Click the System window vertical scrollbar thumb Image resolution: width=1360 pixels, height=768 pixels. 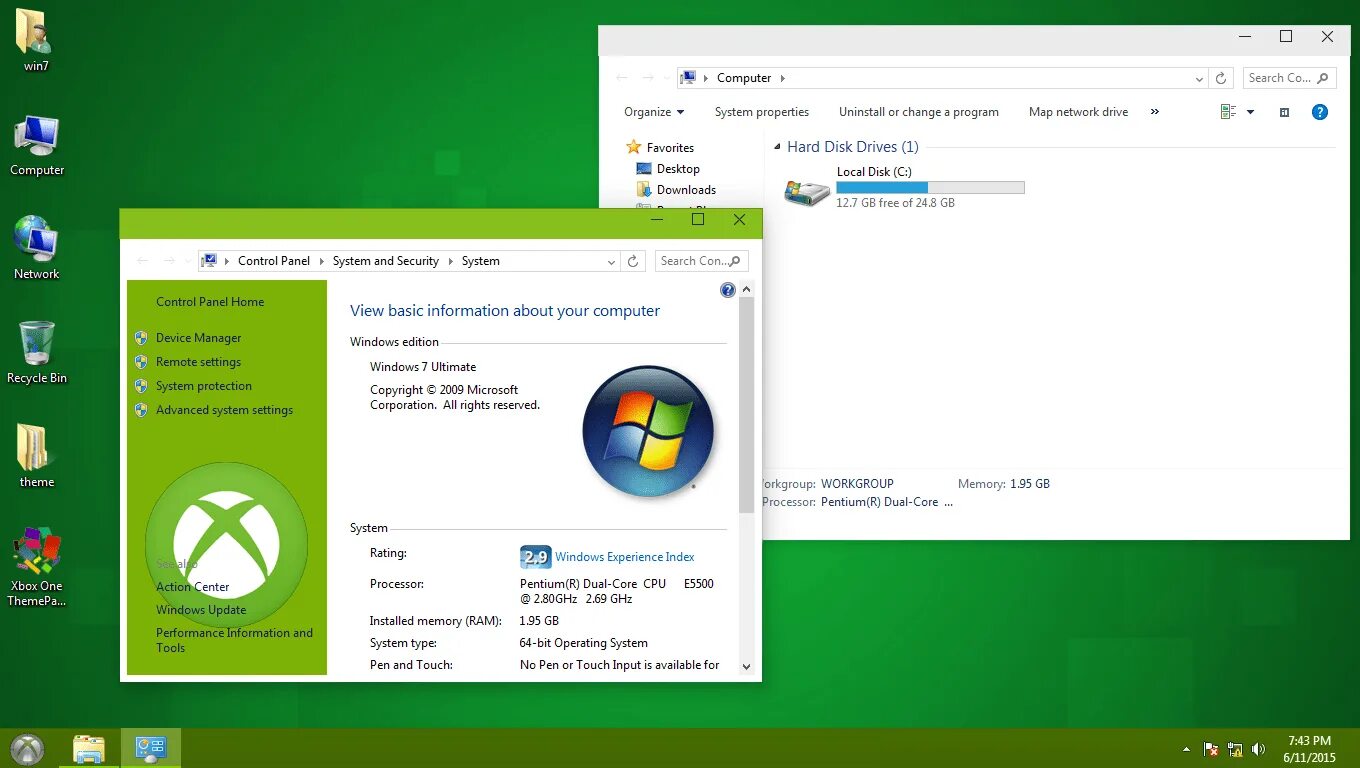(746, 405)
